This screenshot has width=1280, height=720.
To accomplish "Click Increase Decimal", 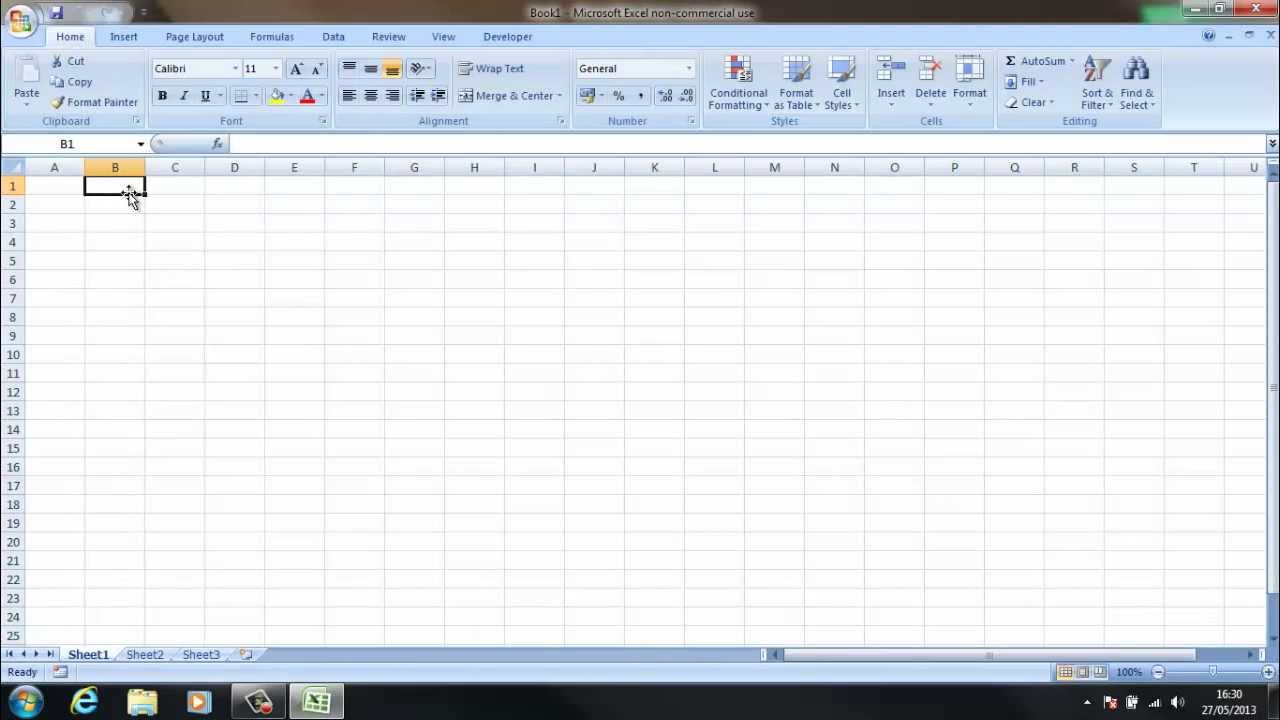I will pos(665,96).
